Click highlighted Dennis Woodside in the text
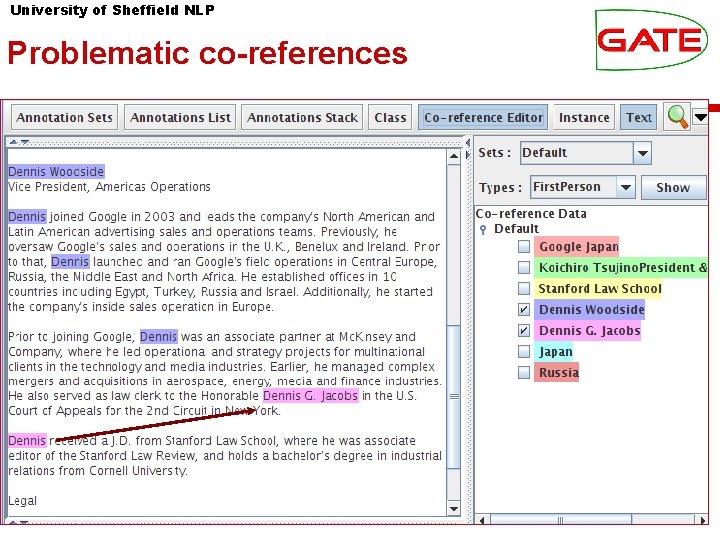Screen dimensions: 720x540 (x=56, y=172)
